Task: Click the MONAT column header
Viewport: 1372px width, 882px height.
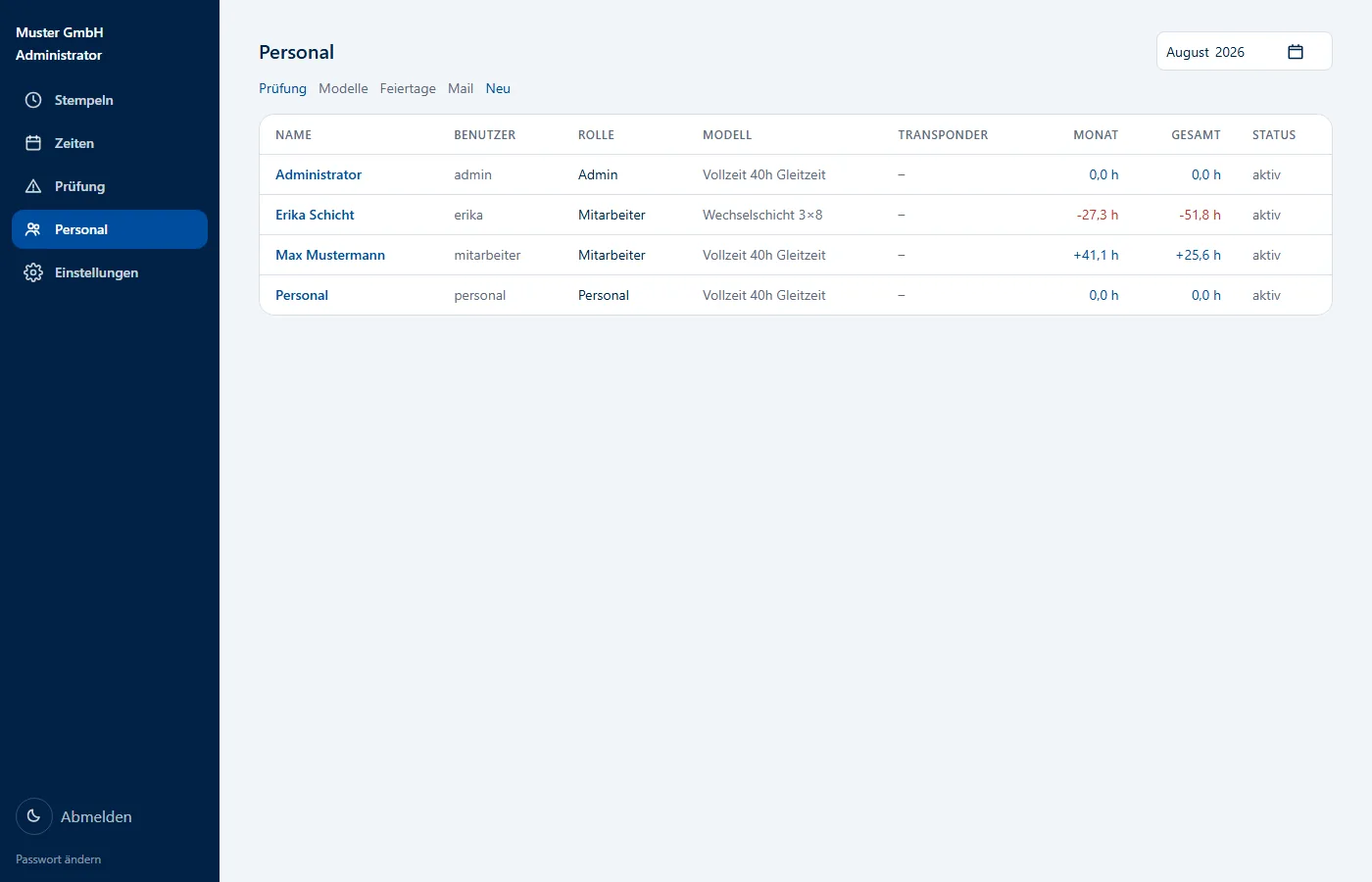Action: (x=1096, y=135)
